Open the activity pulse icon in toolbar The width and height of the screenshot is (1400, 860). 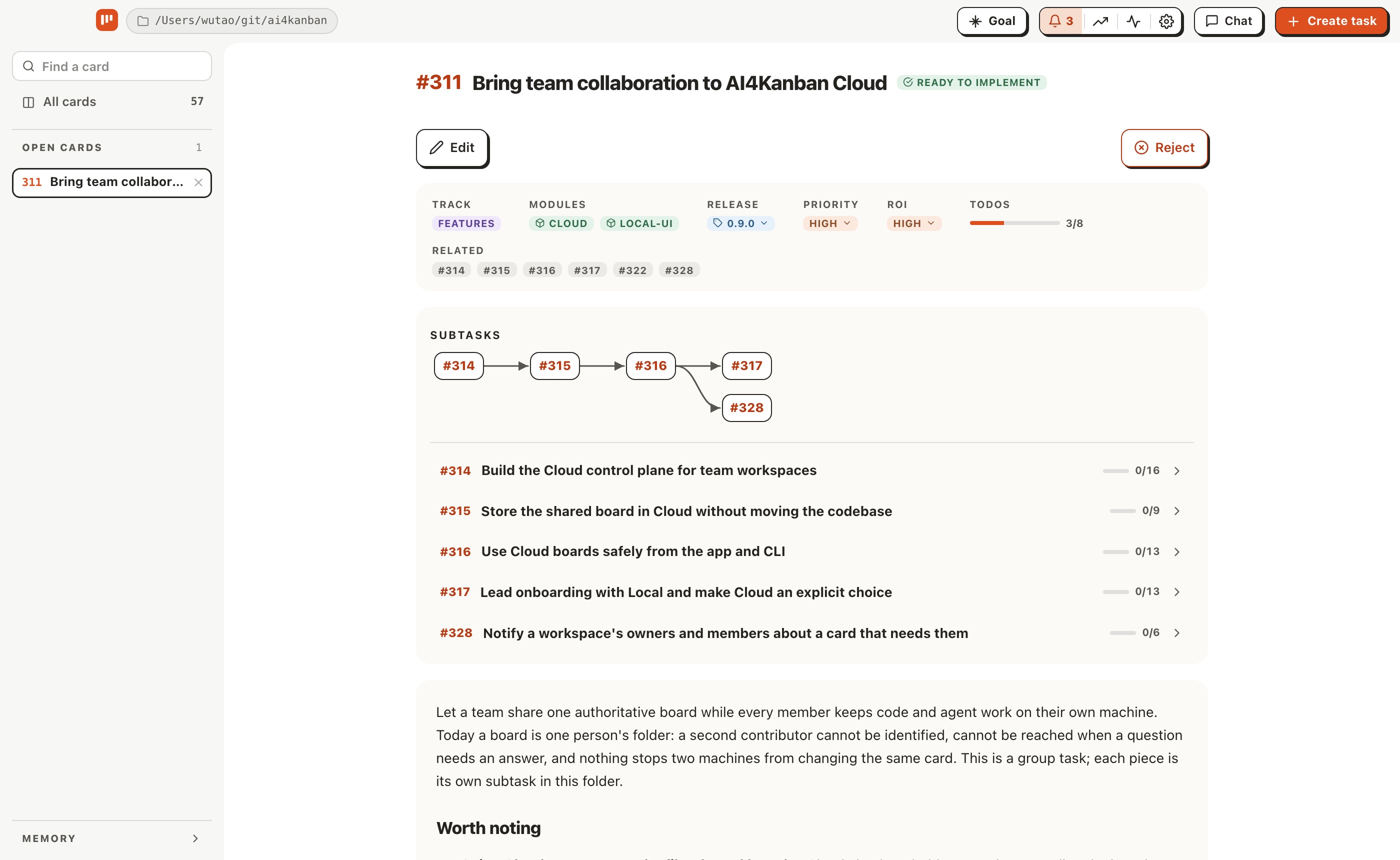click(x=1133, y=21)
